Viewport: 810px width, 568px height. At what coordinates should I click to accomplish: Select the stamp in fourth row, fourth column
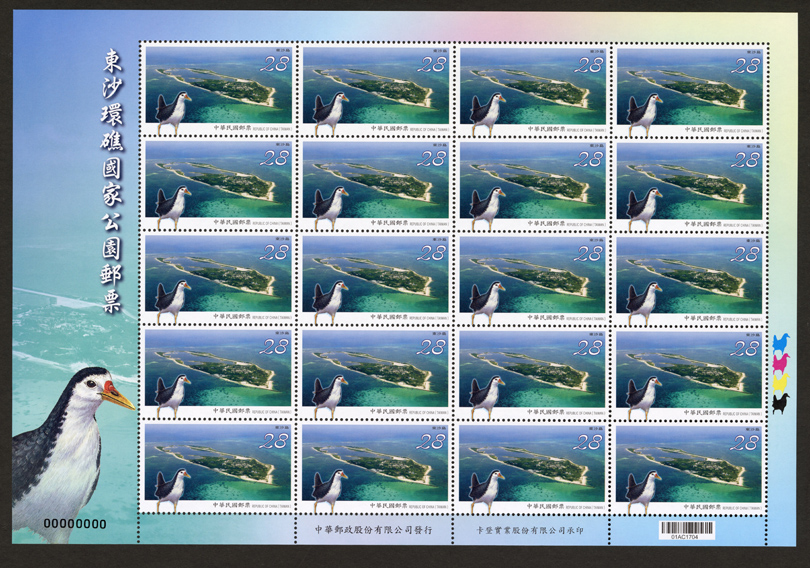pos(690,374)
